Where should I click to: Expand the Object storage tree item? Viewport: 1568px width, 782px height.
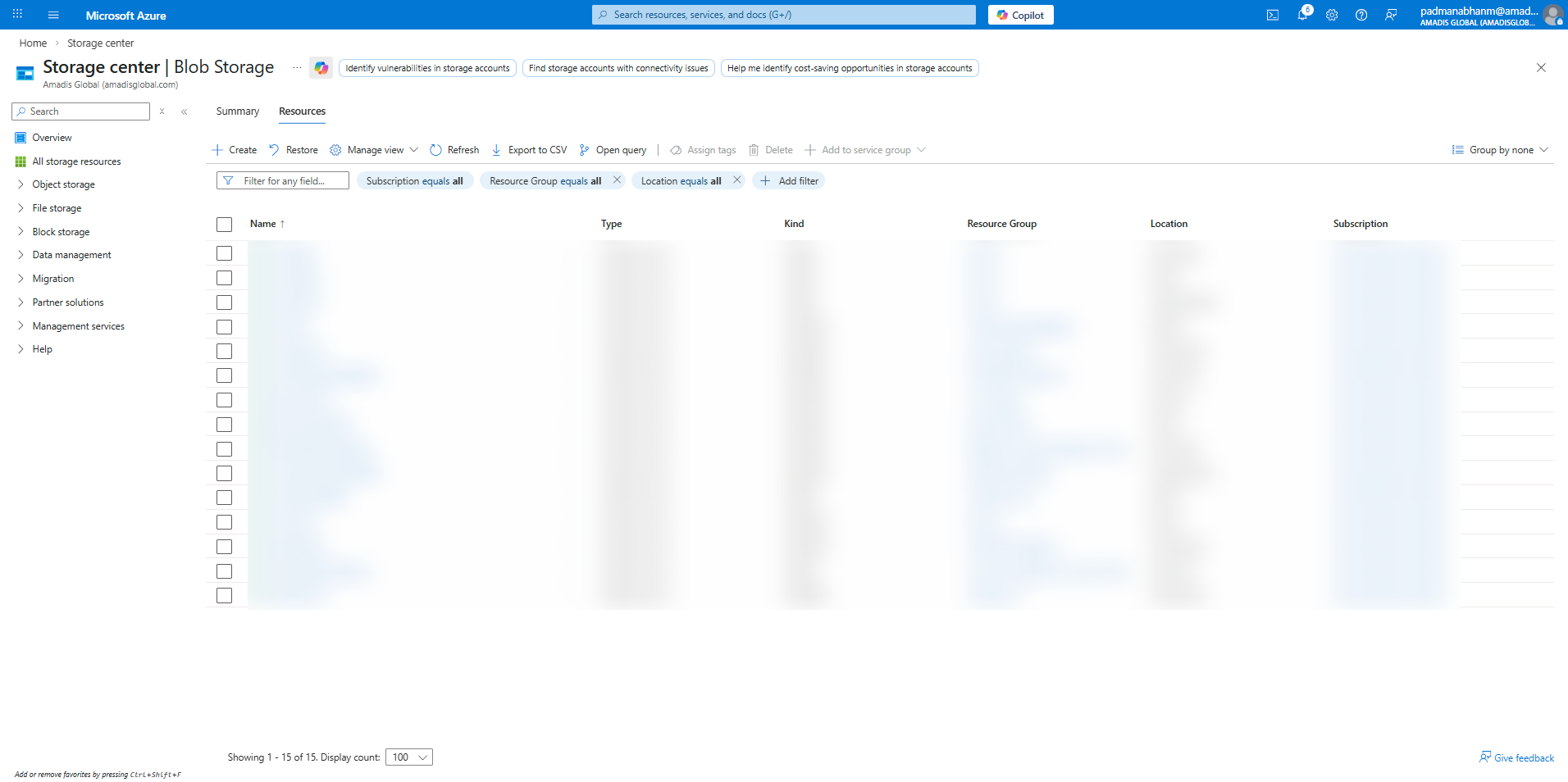coord(21,184)
